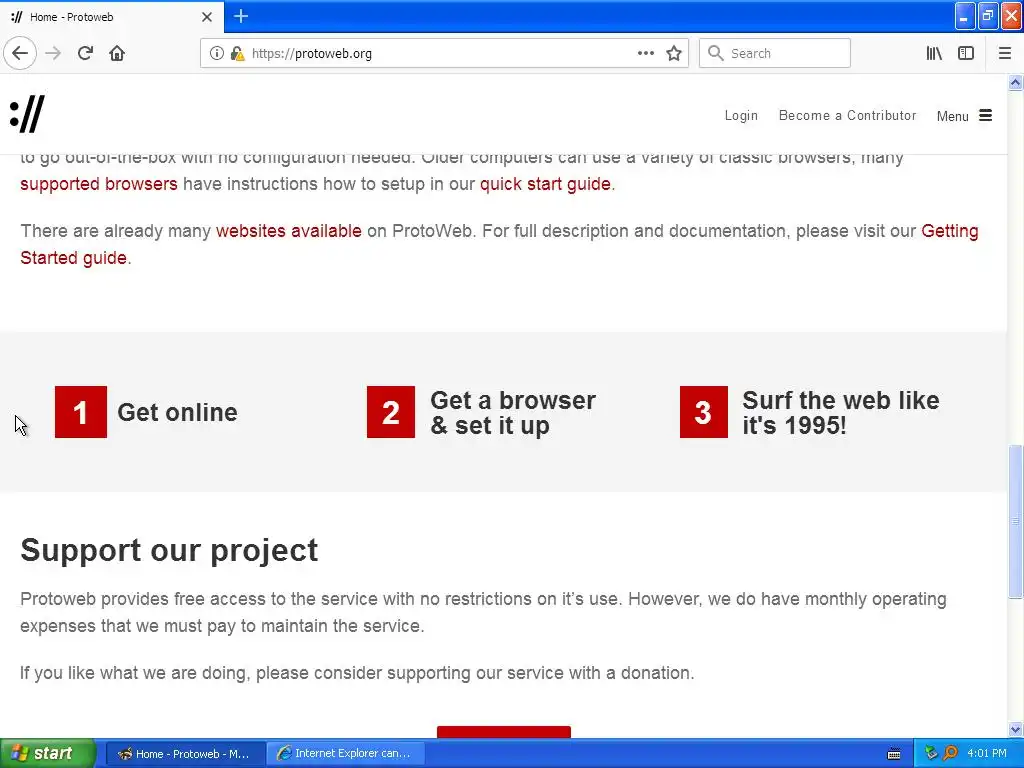
Task: Show site information icon in address bar
Action: pyautogui.click(x=216, y=53)
